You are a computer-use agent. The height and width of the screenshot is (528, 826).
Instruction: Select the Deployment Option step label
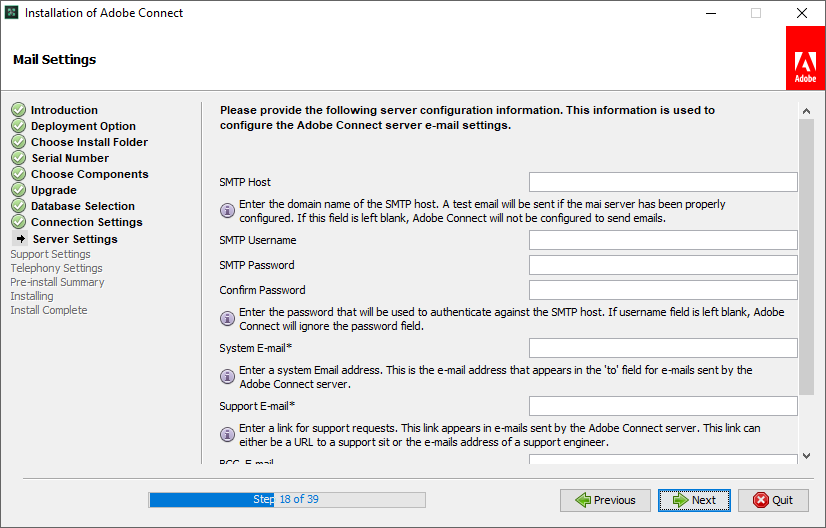83,126
